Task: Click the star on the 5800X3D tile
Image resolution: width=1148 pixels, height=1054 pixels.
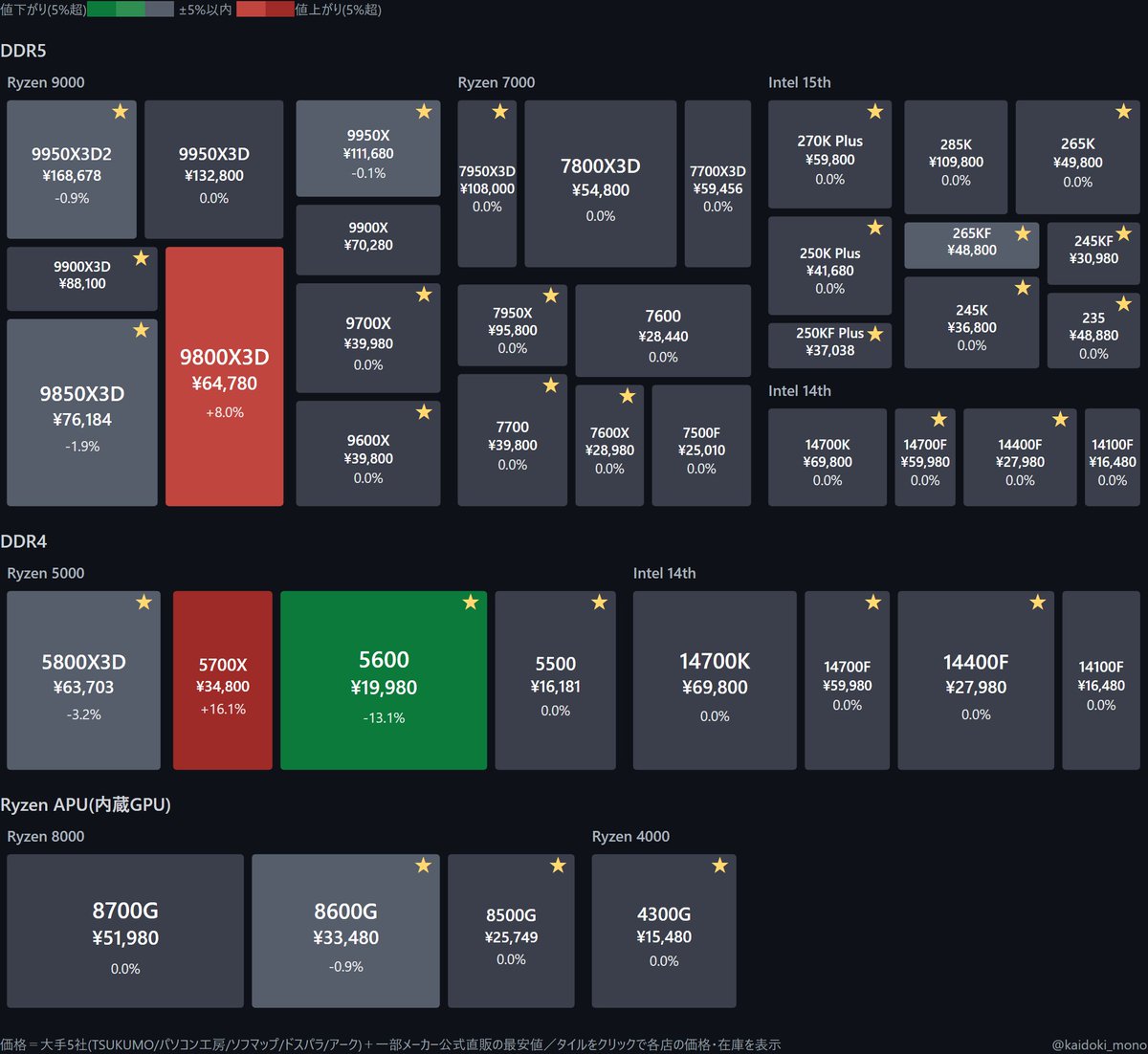Action: 143,603
